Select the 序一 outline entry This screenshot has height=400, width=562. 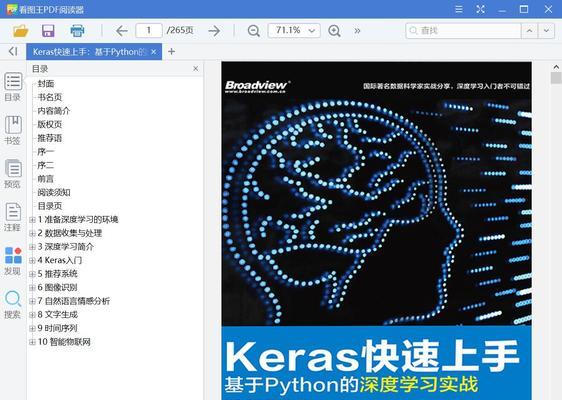[x=46, y=152]
